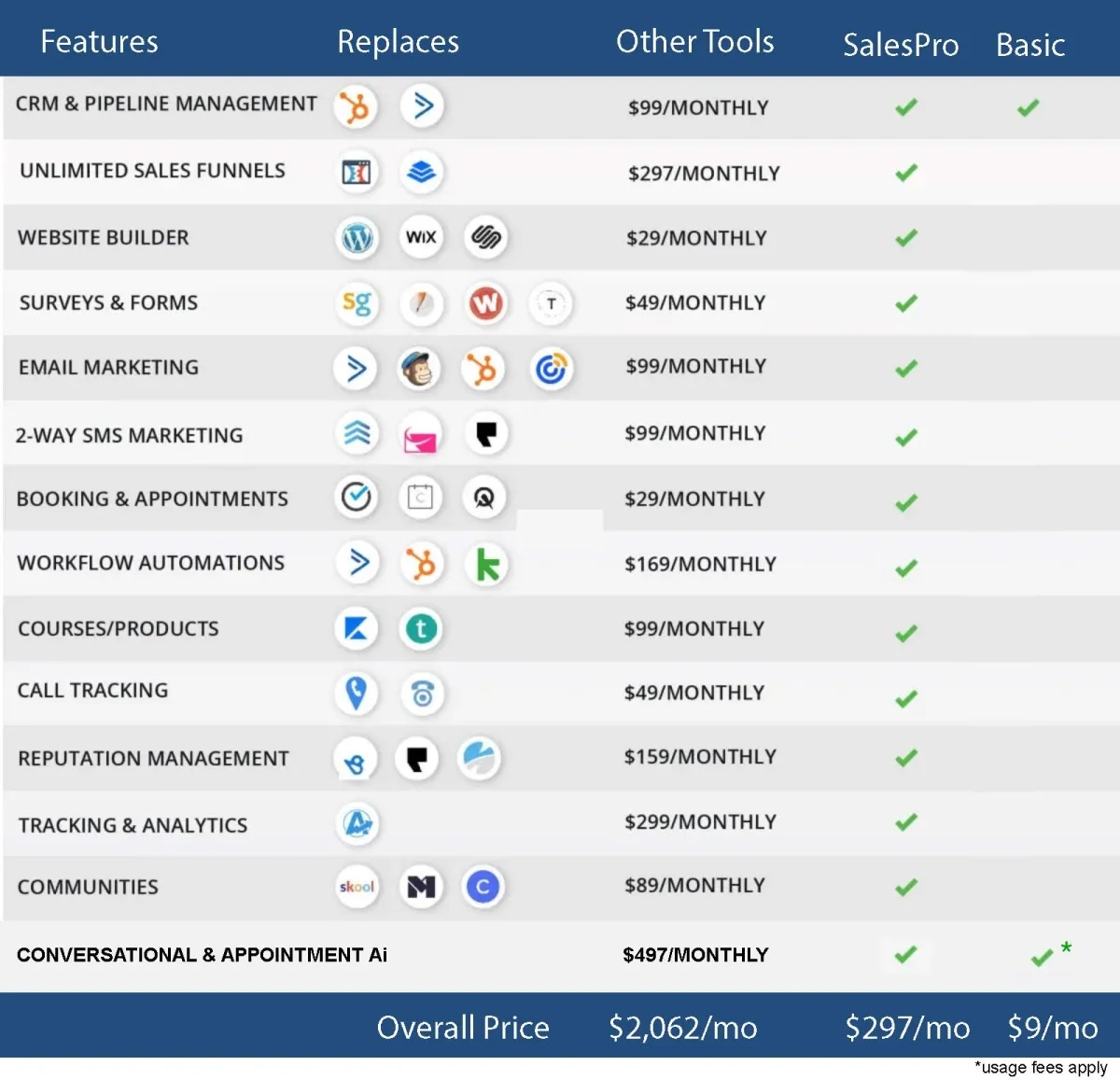Click the black speech logo in the Reputation row
The width and height of the screenshot is (1120, 1080).
(x=417, y=759)
